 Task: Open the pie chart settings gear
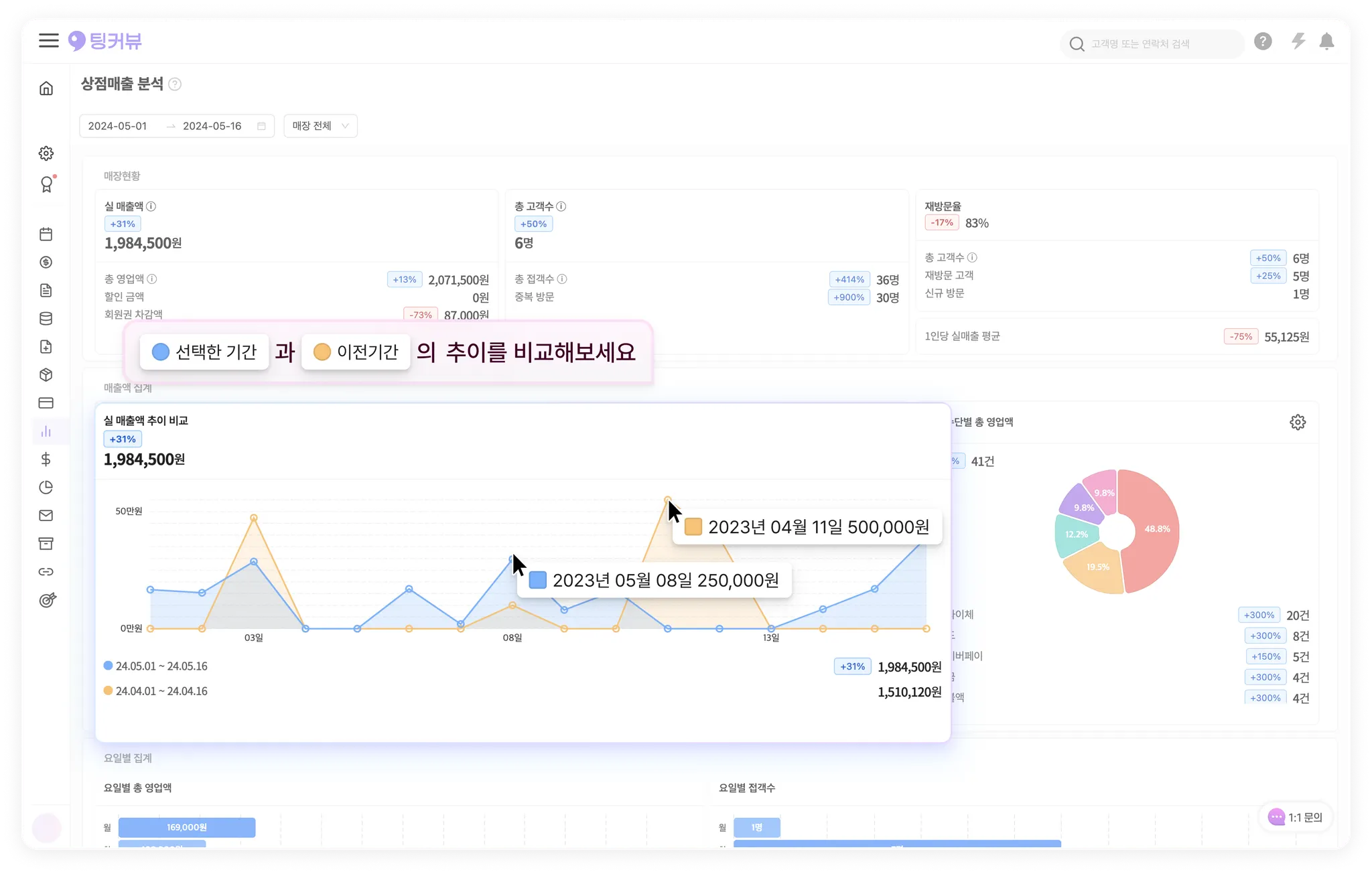1298,422
